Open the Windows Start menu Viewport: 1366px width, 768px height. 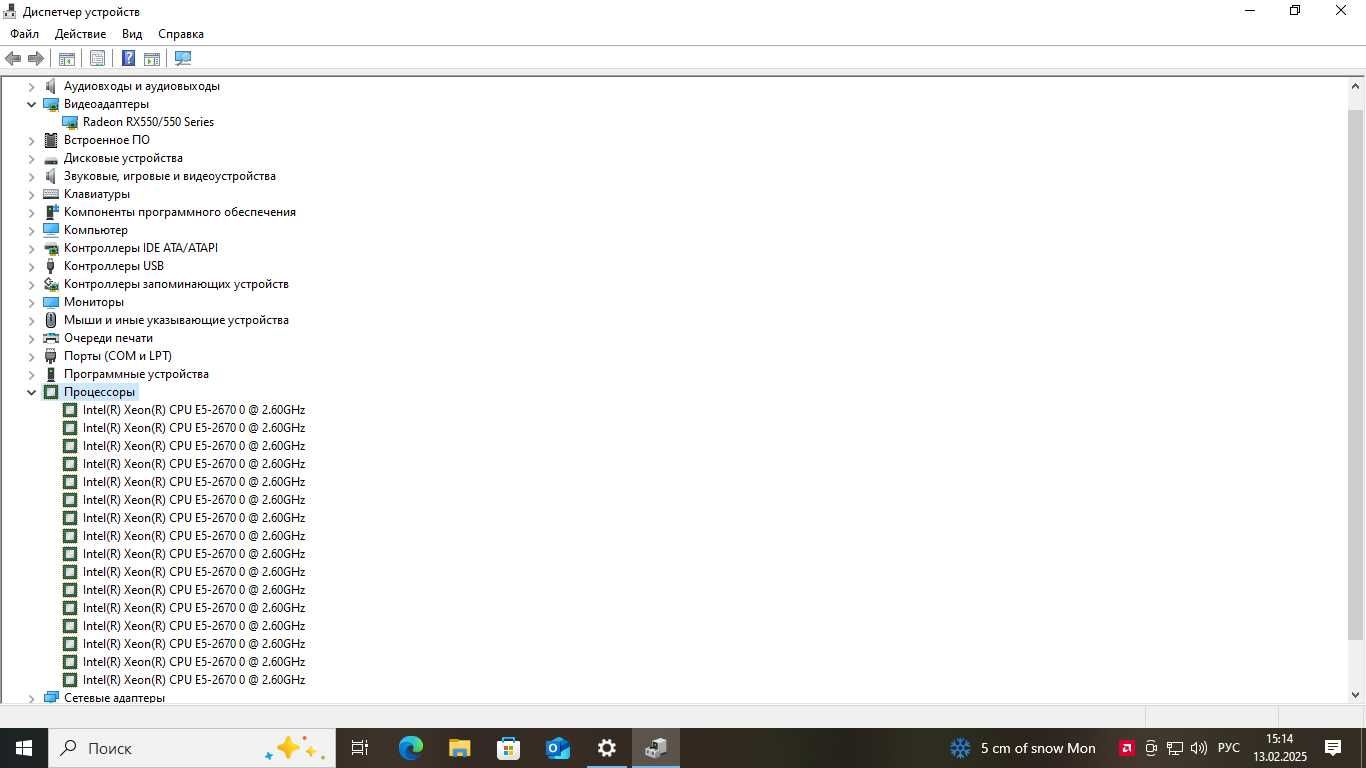point(24,748)
